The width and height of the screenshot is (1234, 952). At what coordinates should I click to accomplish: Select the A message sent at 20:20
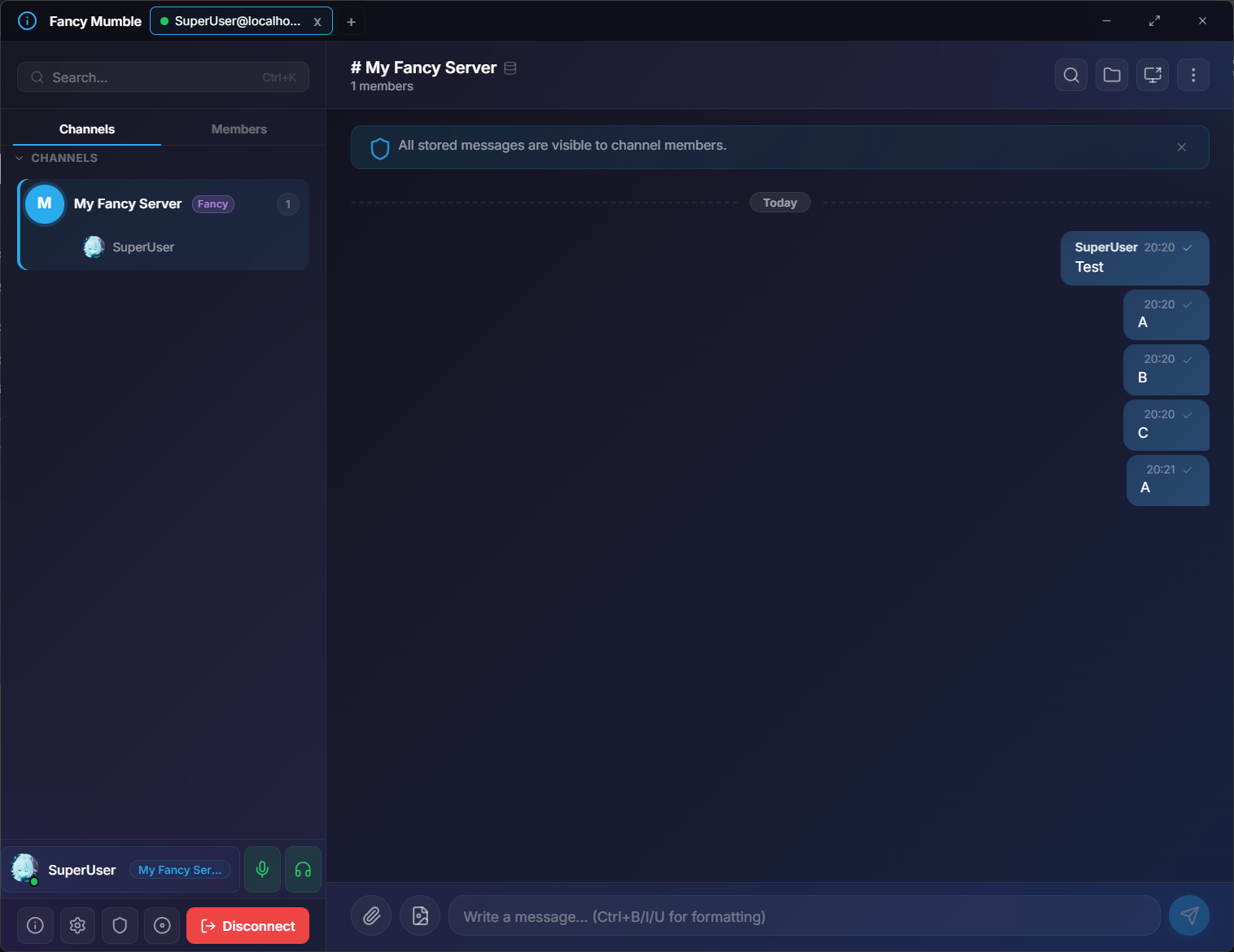[x=1166, y=314]
